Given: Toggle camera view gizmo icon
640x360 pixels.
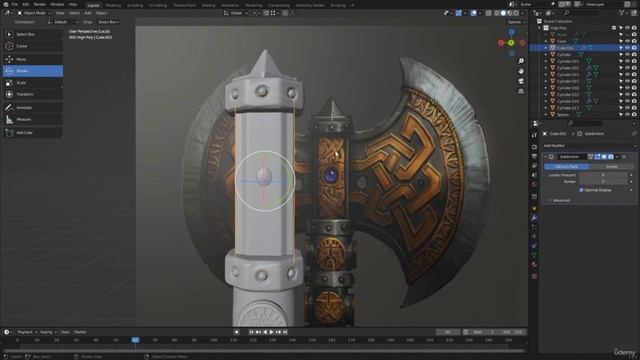Looking at the screenshot, I should click(521, 81).
